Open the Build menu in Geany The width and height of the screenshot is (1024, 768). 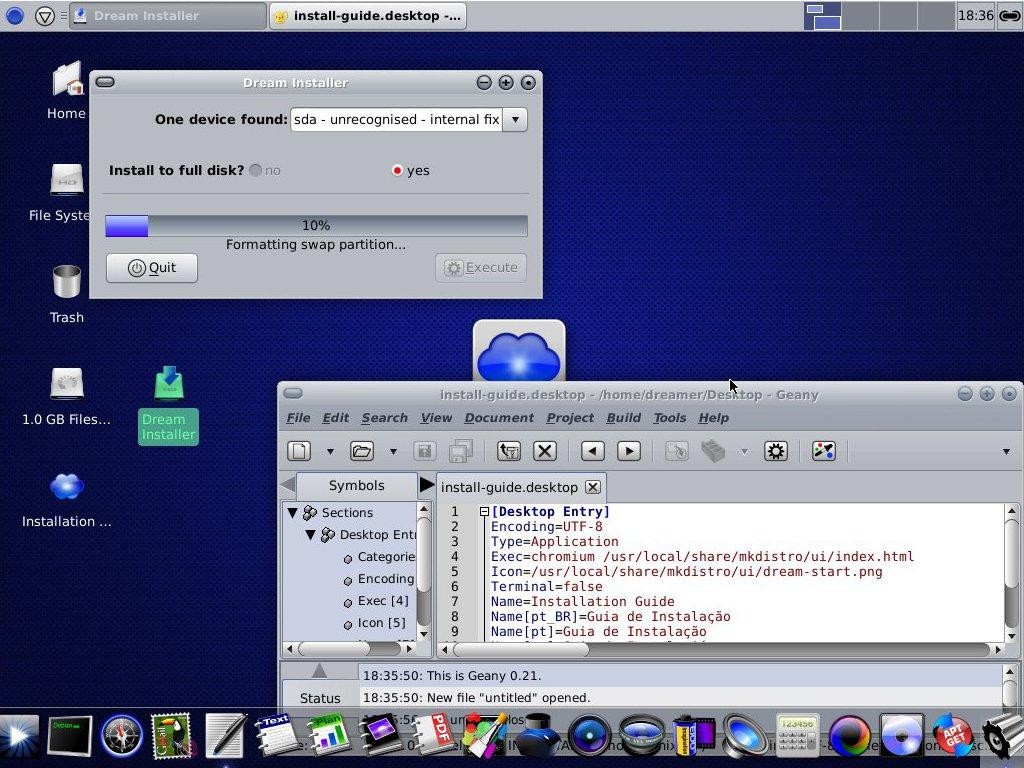[624, 418]
